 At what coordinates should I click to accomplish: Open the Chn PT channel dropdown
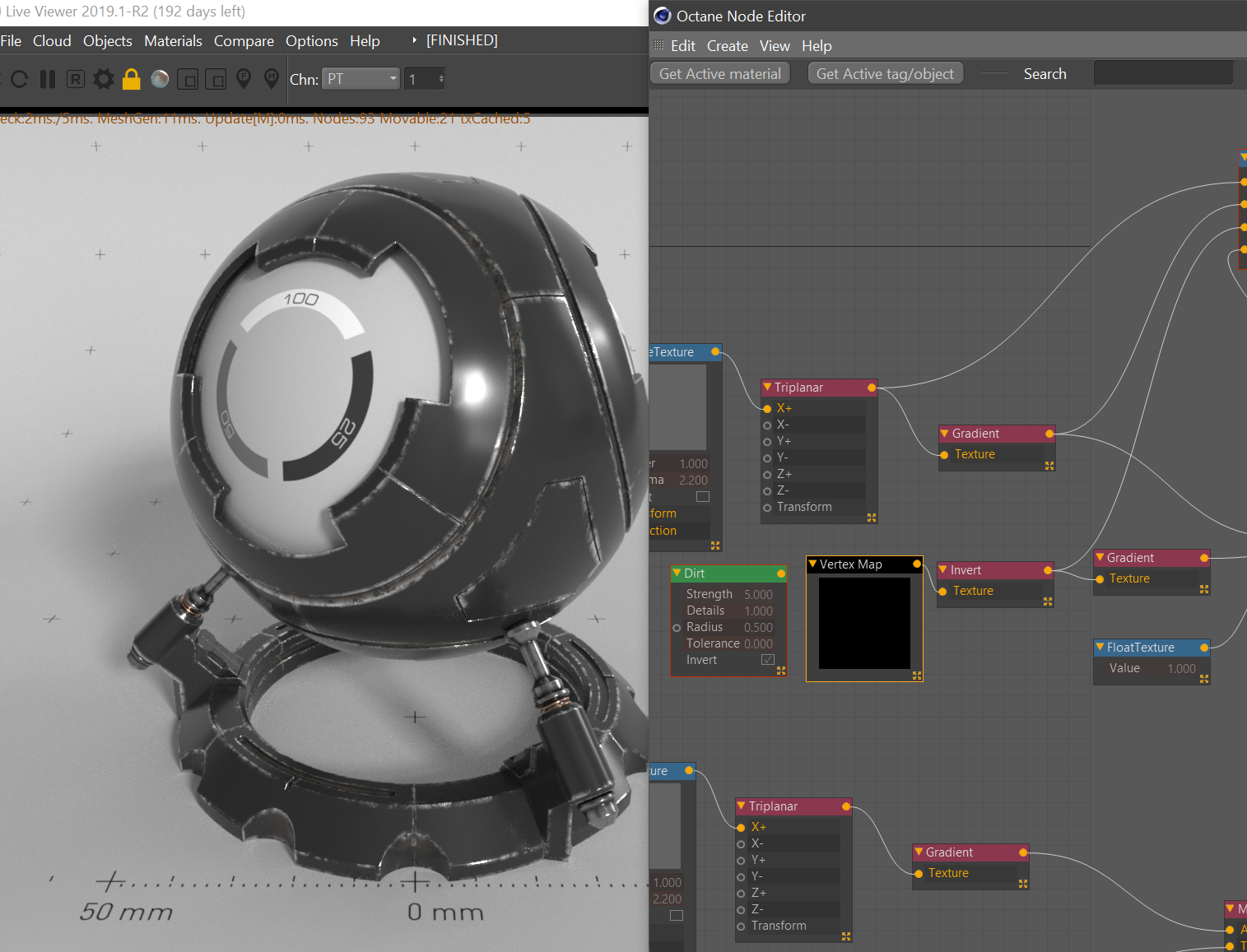coord(361,79)
